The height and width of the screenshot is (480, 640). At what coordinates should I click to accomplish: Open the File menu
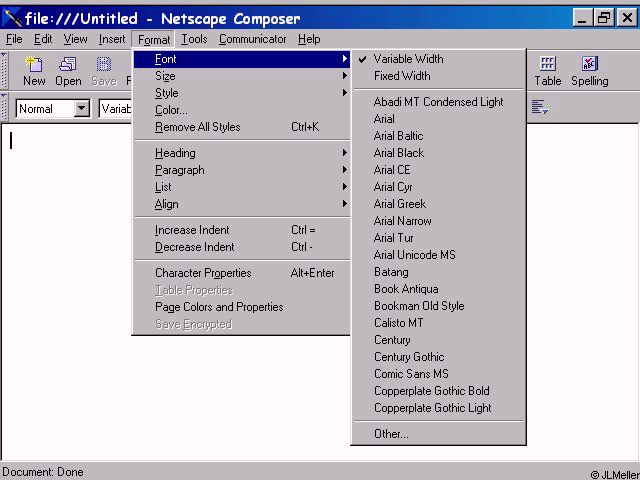(x=14, y=39)
